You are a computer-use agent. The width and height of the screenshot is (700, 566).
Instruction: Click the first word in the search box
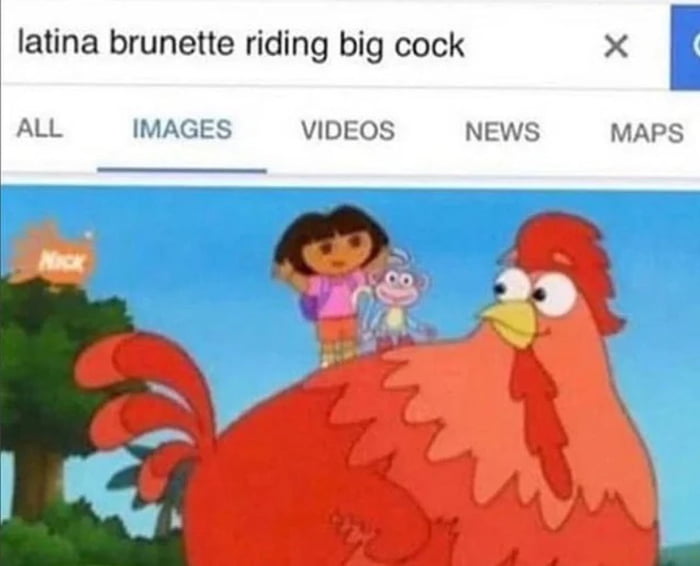(x=58, y=44)
